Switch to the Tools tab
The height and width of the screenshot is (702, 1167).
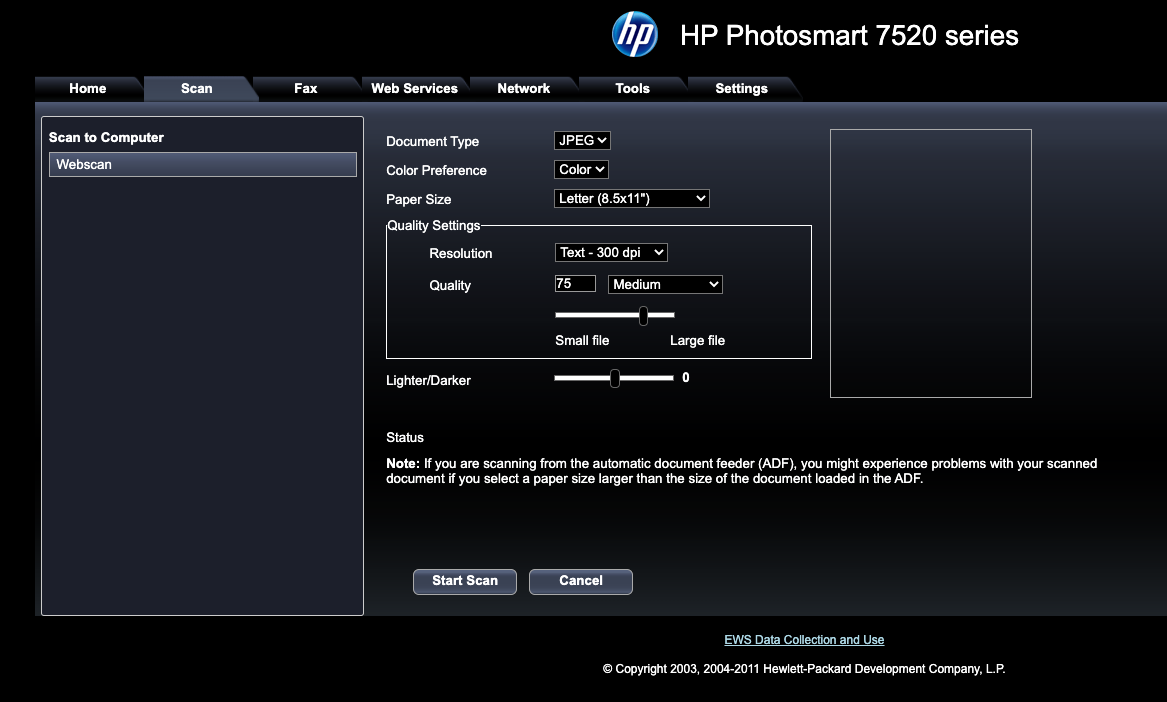[x=632, y=88]
